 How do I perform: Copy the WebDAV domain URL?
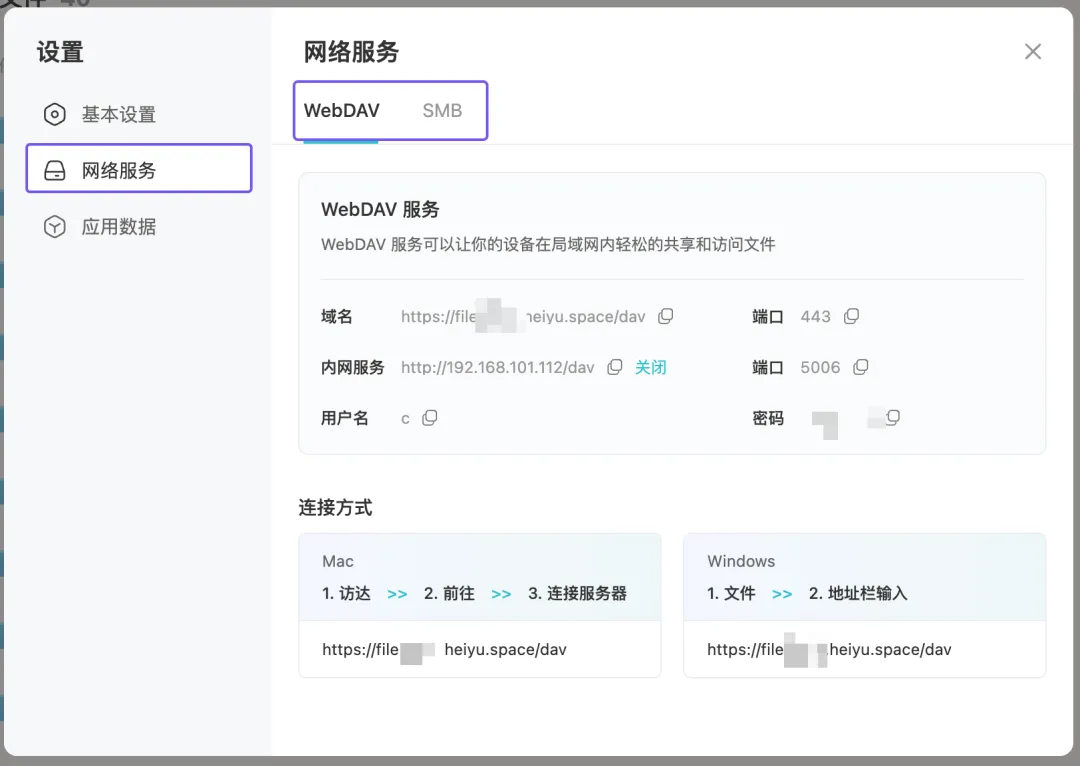point(665,316)
